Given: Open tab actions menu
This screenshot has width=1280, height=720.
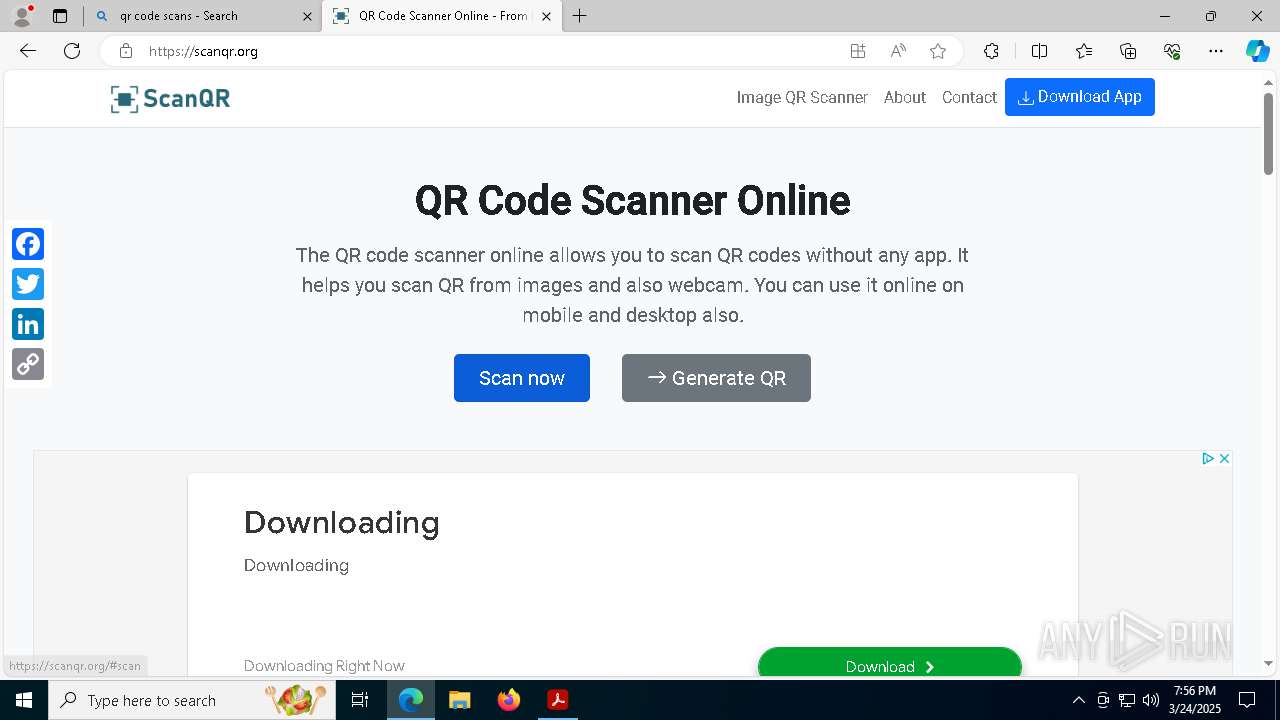Looking at the screenshot, I should click(60, 16).
